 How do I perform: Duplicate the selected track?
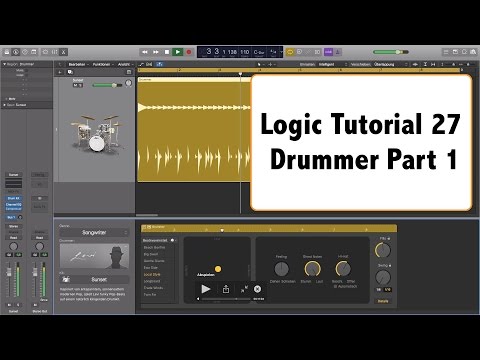click(x=70, y=72)
